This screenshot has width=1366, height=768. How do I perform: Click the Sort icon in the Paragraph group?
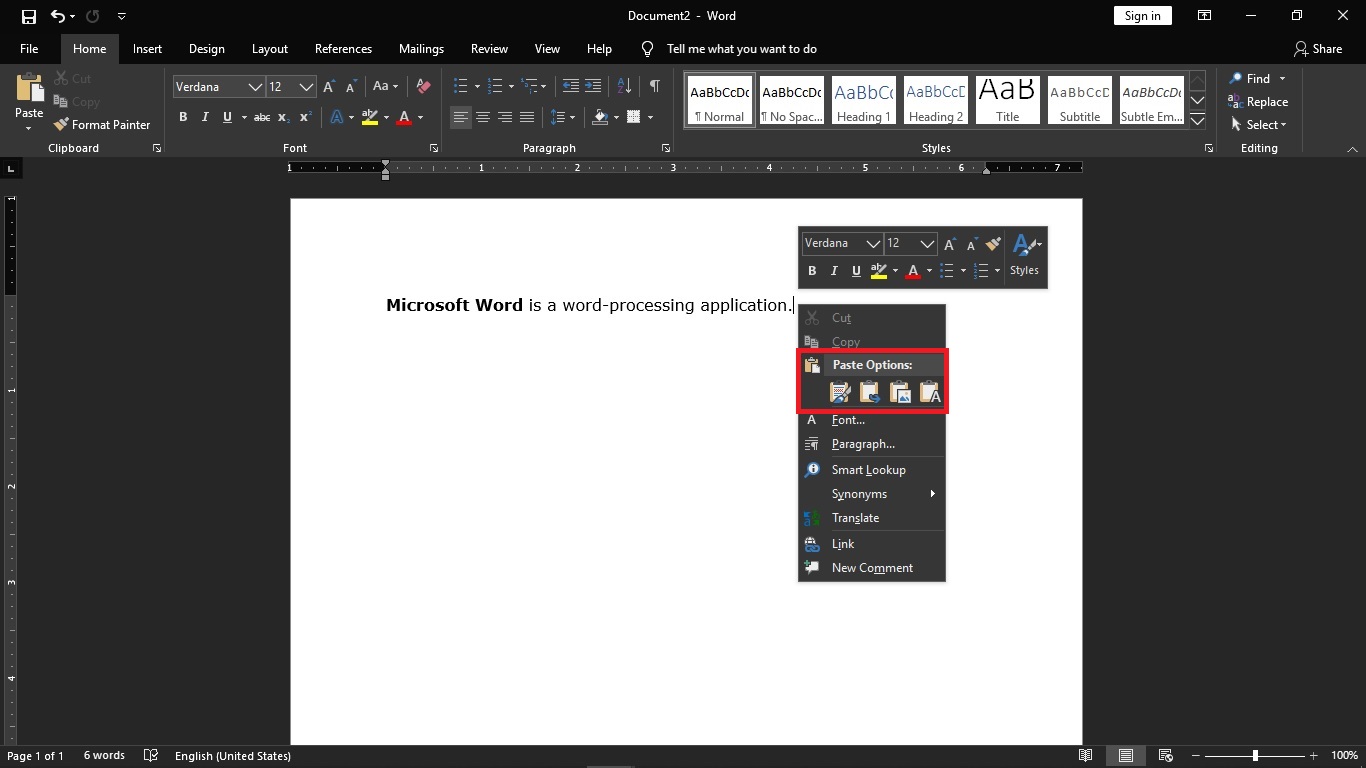624,87
